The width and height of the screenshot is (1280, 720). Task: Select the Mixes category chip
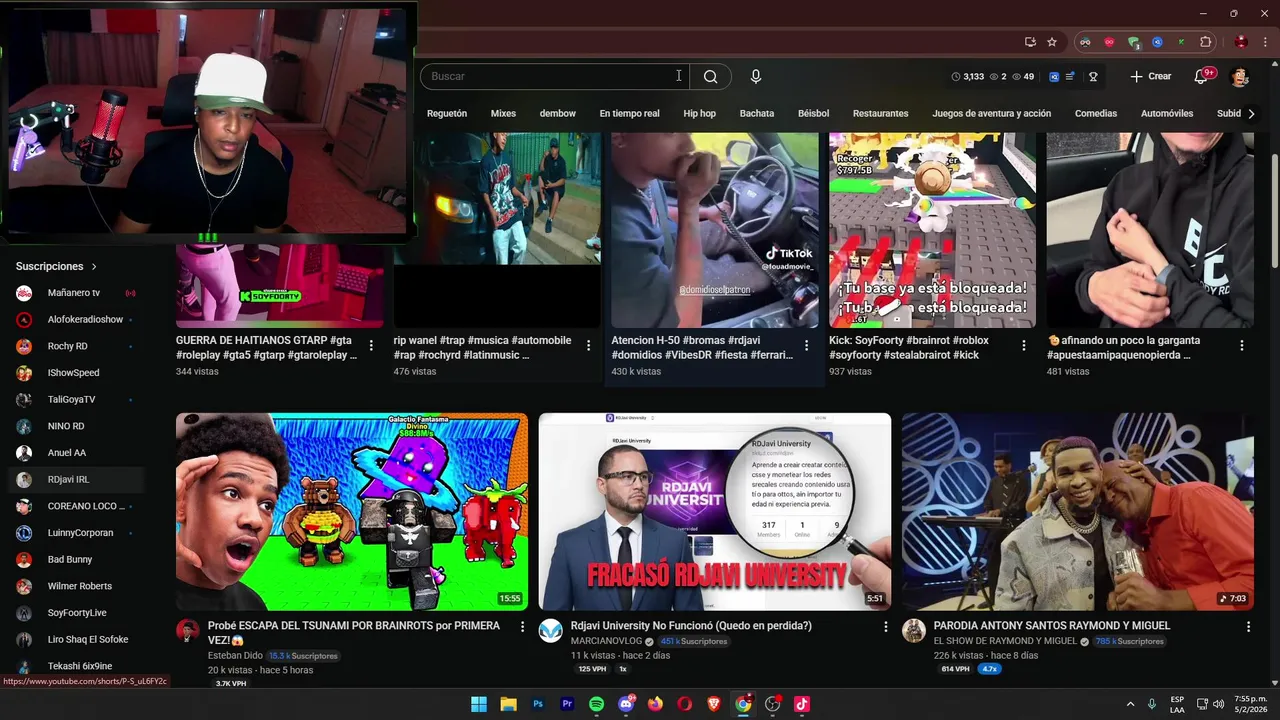pyautogui.click(x=503, y=114)
